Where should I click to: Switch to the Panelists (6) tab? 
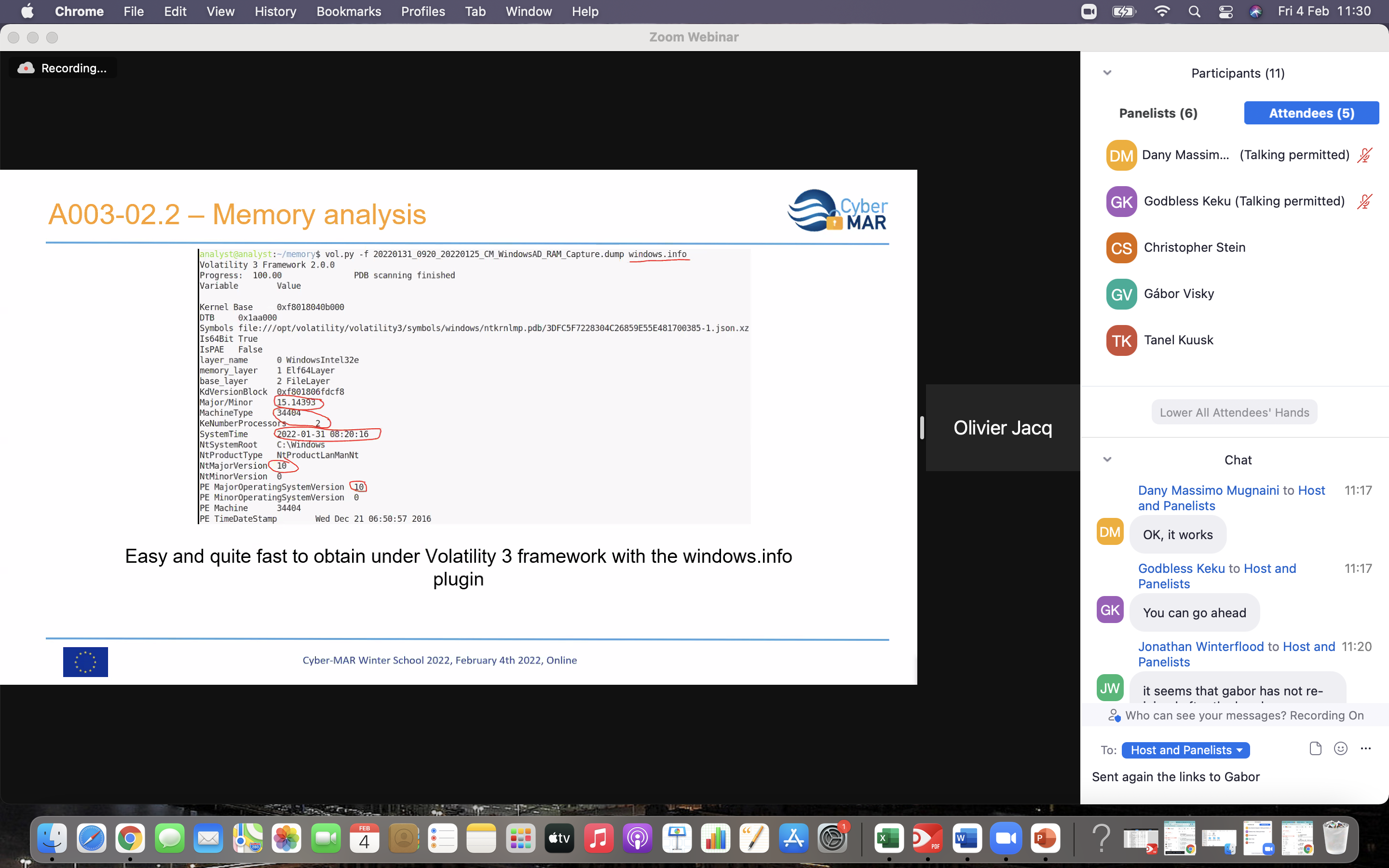(x=1157, y=113)
